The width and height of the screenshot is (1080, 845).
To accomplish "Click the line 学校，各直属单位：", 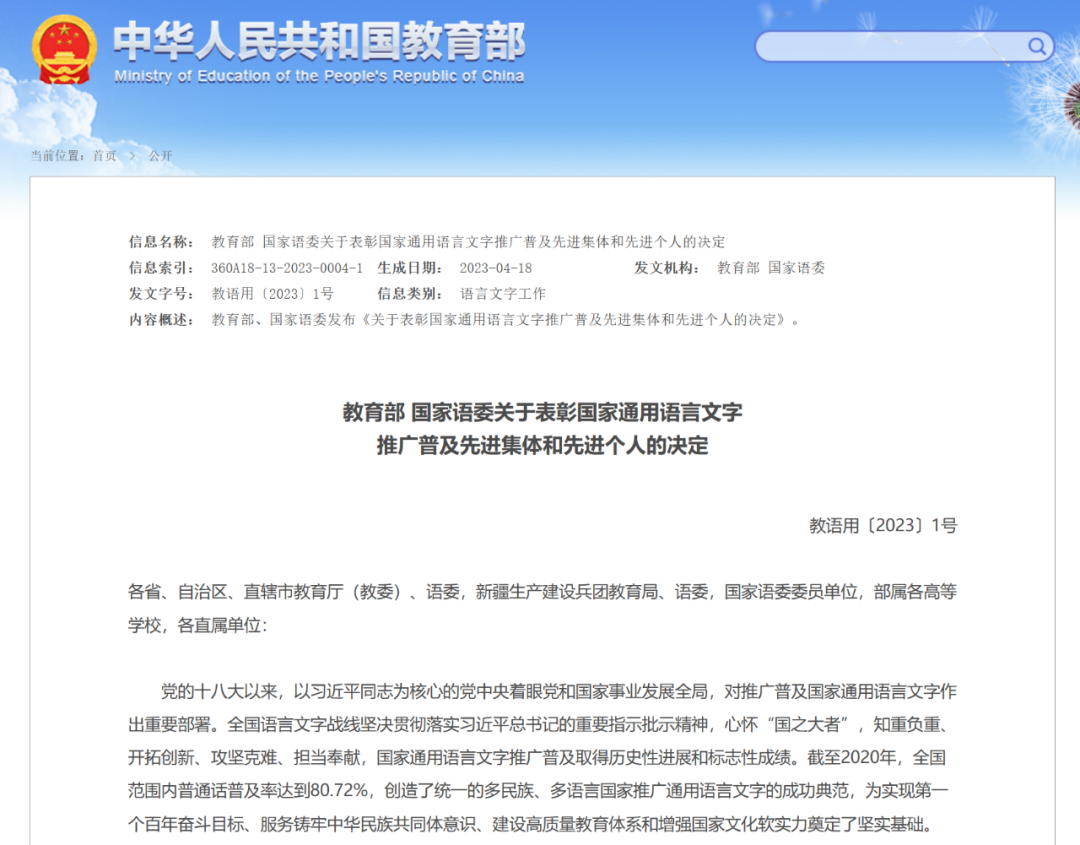I will [197, 625].
